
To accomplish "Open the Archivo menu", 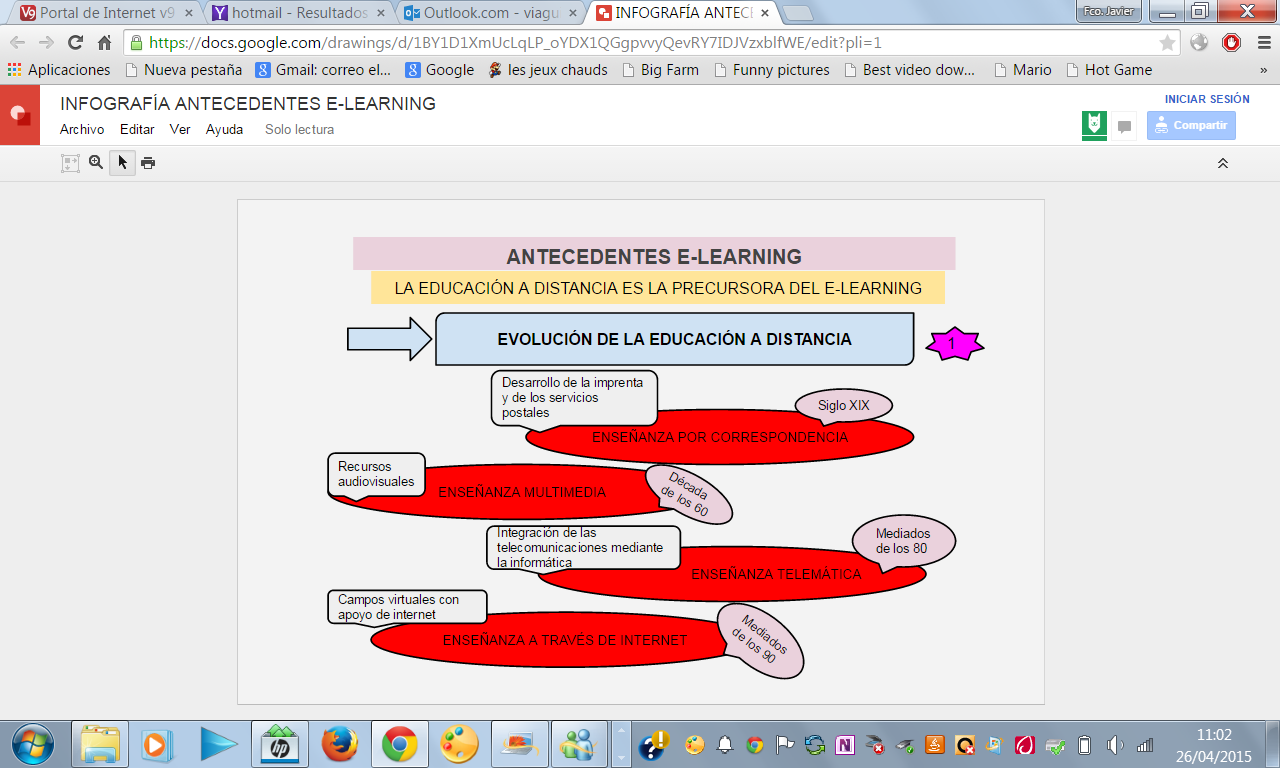I will click(x=81, y=129).
